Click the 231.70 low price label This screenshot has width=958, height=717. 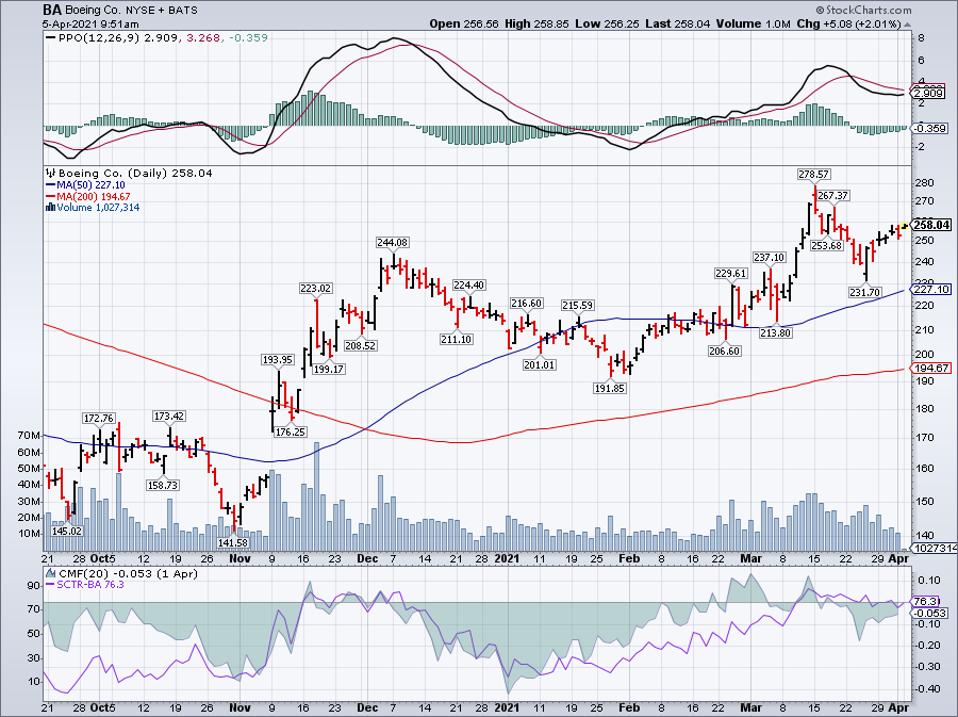(865, 293)
